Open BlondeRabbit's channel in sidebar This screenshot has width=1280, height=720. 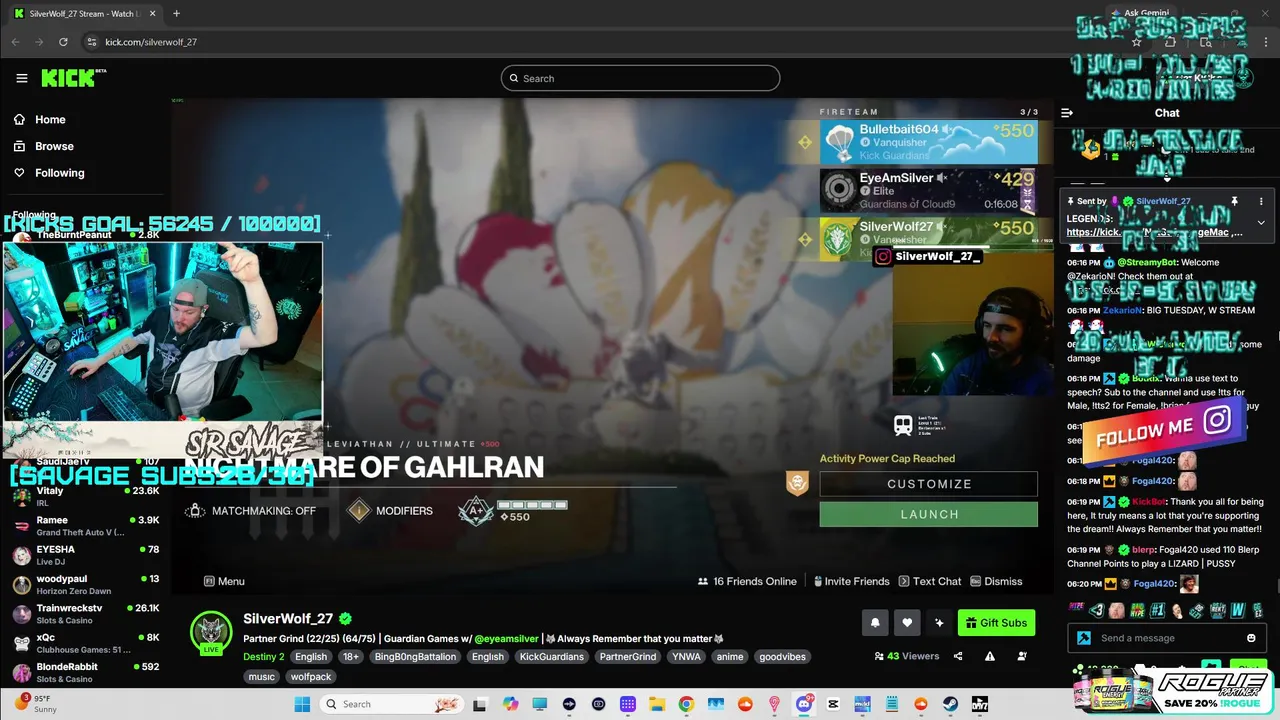[x=85, y=672]
